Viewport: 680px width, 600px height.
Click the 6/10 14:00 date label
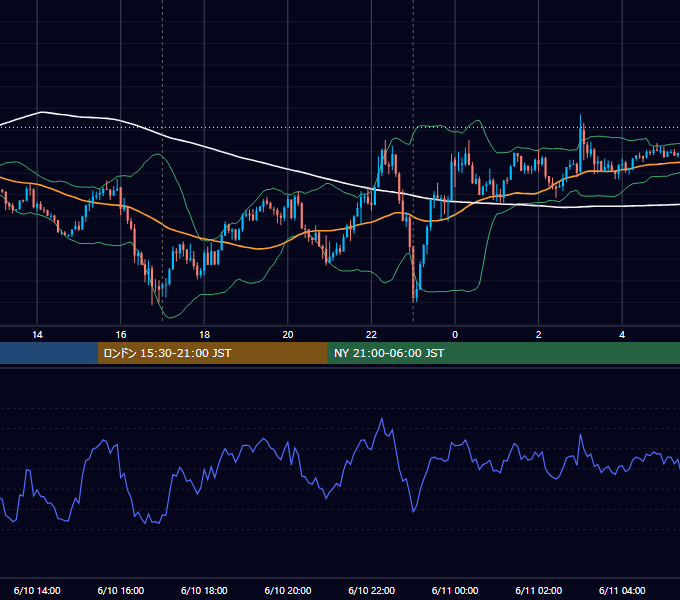pos(37,590)
